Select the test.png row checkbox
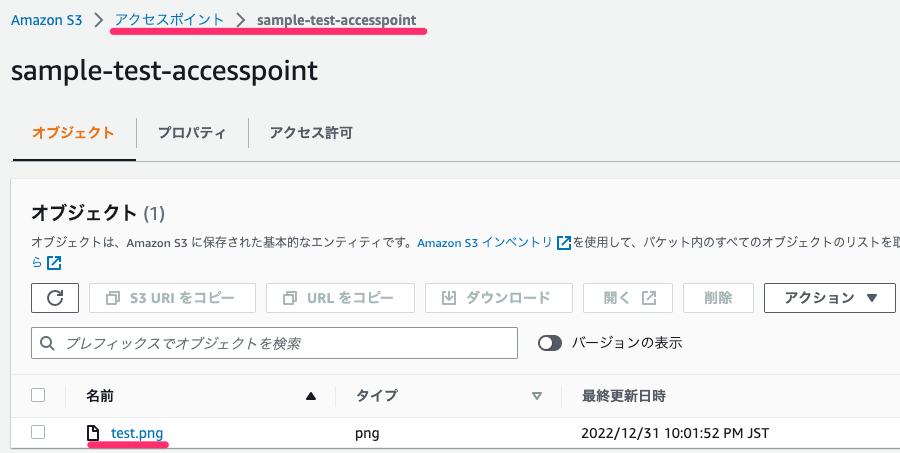This screenshot has height=453, width=900. coord(38,432)
